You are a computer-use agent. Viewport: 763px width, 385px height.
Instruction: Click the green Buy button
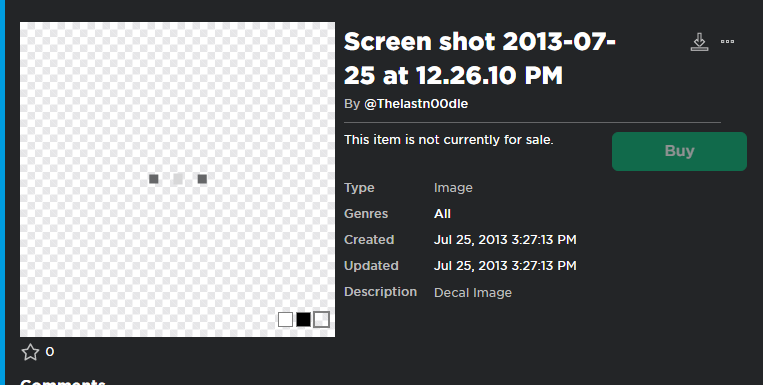(679, 151)
